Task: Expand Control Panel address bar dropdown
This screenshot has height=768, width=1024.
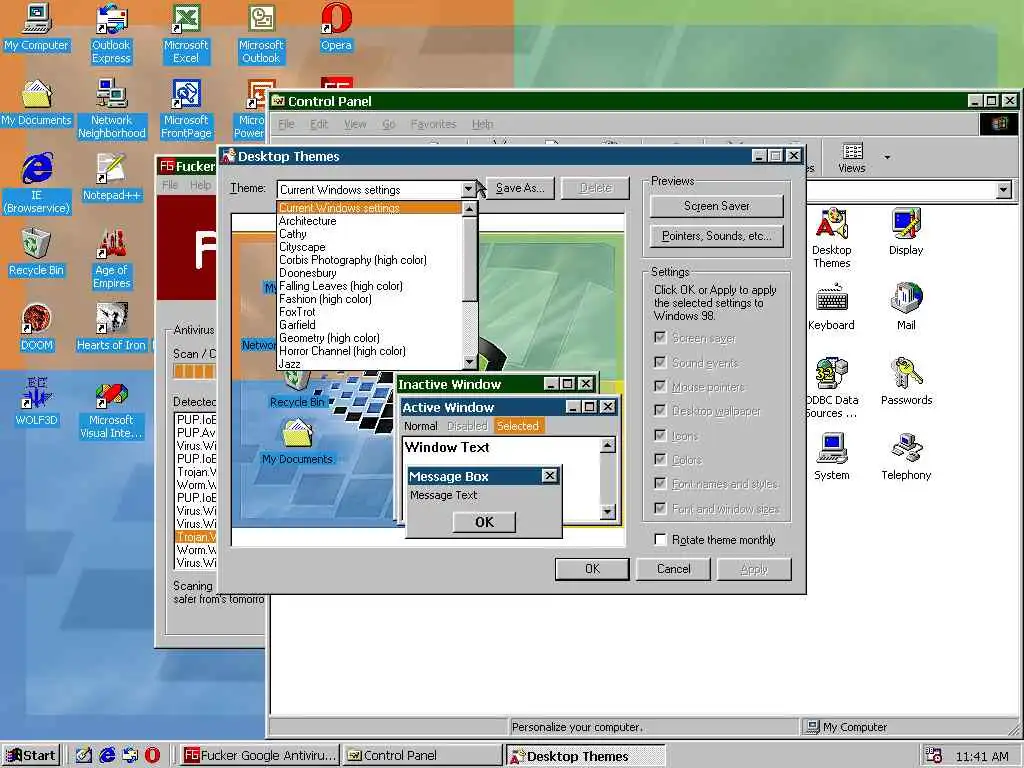Action: coord(1004,190)
